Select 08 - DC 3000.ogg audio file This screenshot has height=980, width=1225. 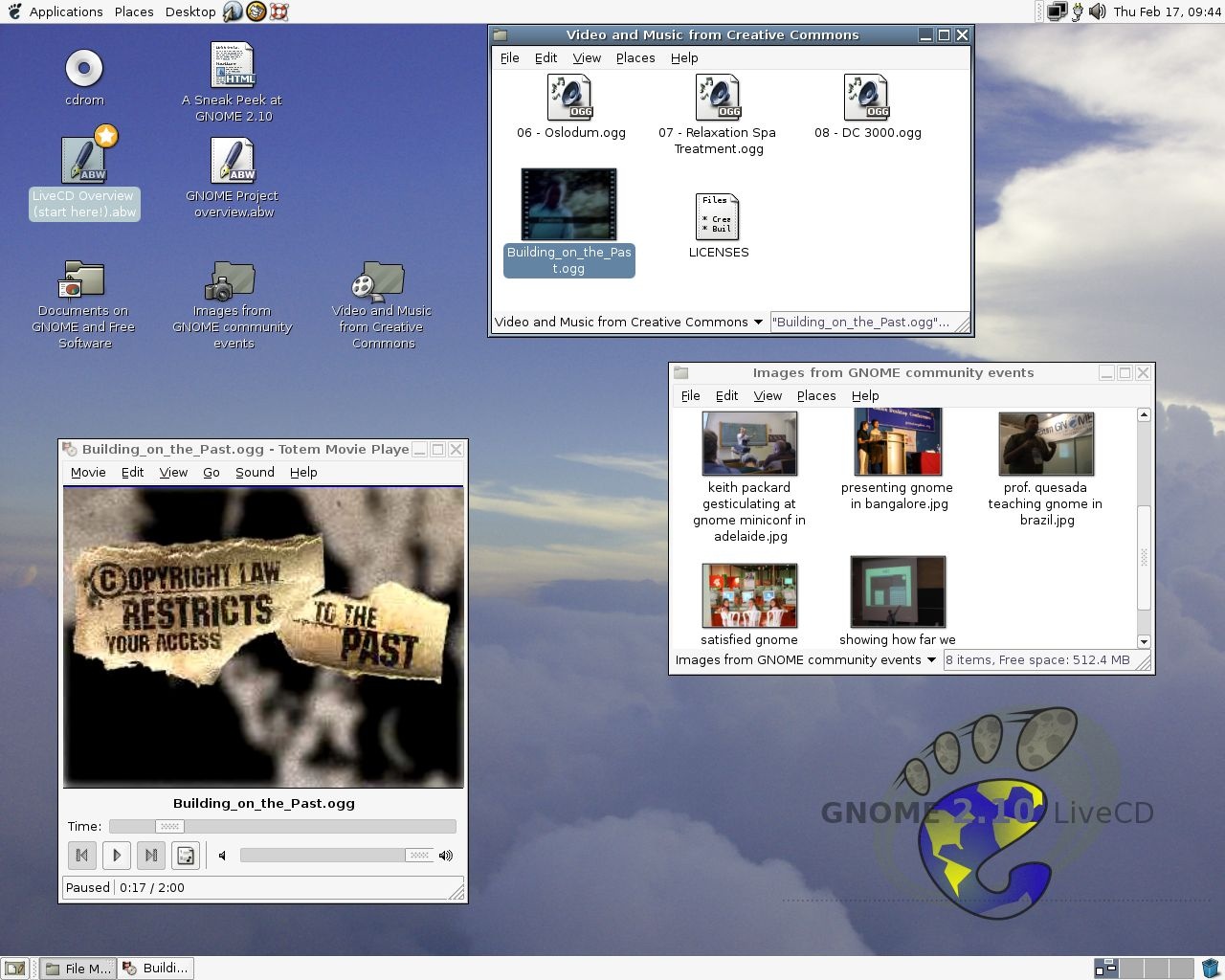(x=867, y=97)
